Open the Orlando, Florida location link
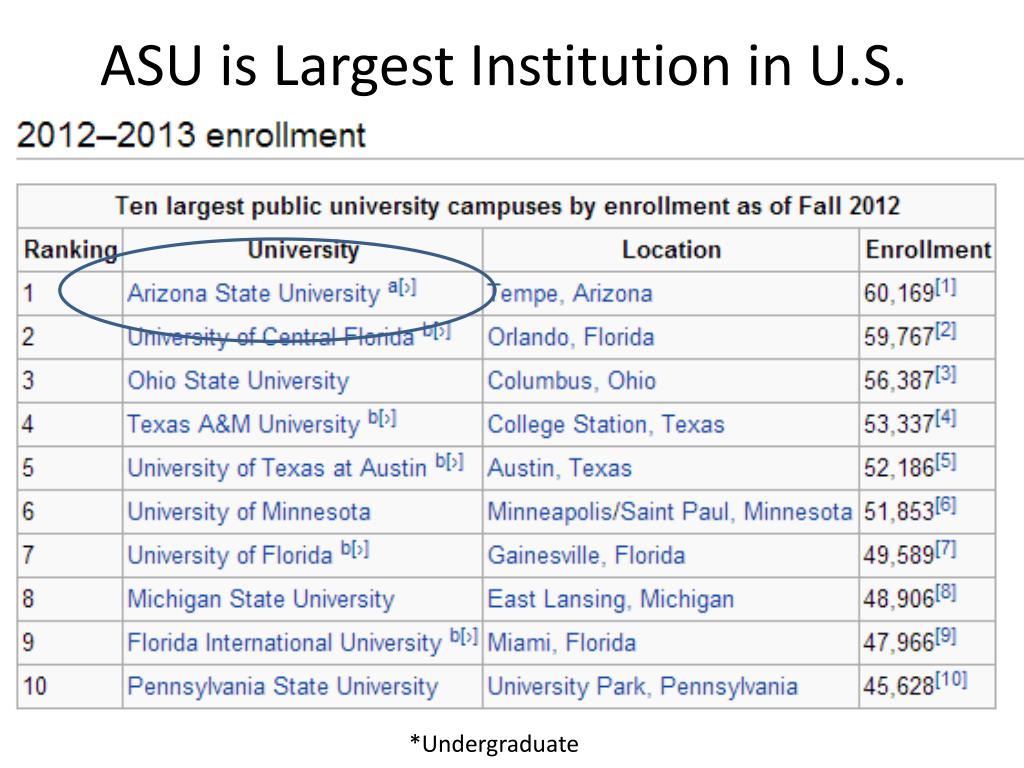 click(571, 337)
